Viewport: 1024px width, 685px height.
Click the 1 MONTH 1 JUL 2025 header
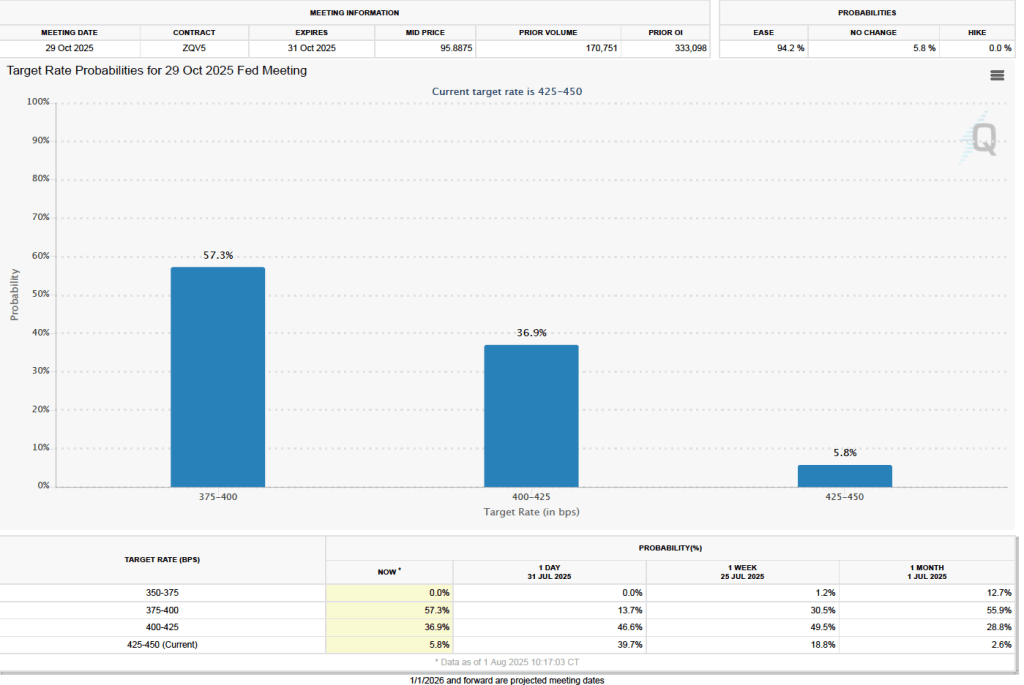tap(928, 571)
